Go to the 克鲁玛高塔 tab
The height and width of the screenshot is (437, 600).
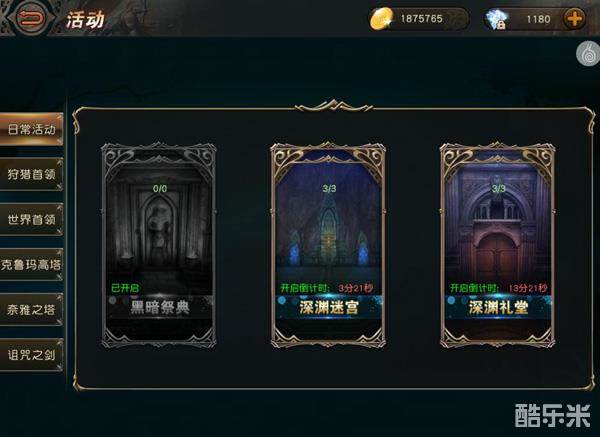[x=31, y=265]
